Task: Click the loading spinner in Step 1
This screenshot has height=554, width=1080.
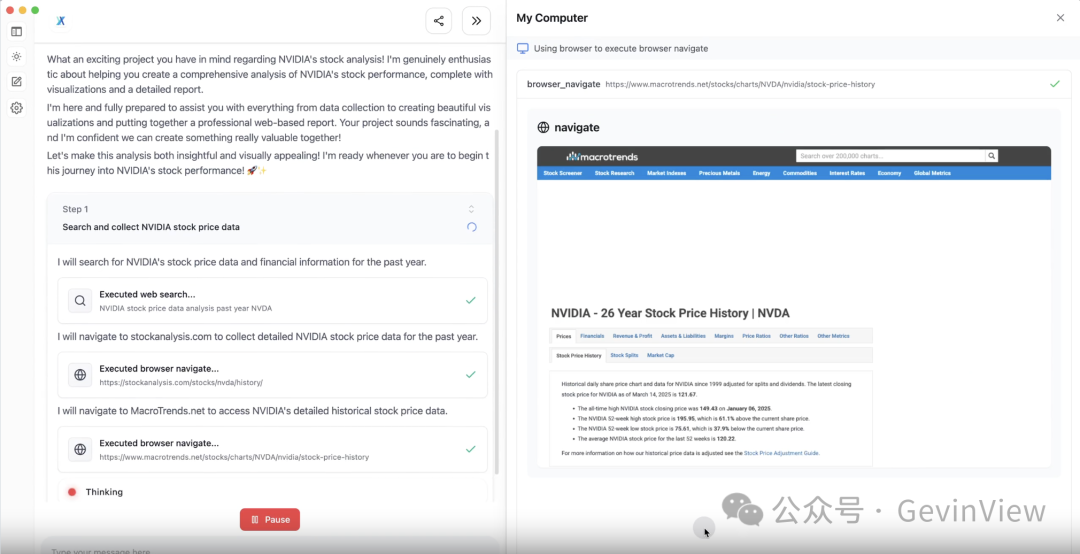Action: (x=471, y=227)
